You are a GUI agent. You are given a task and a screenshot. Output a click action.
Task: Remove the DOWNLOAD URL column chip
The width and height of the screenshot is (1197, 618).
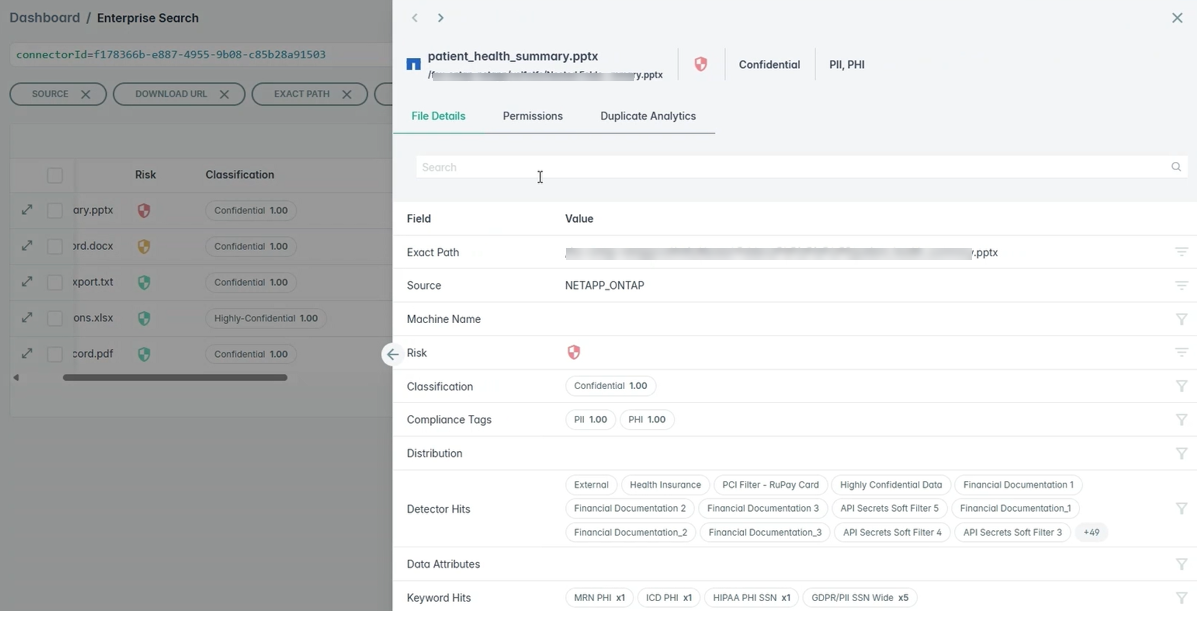224,95
